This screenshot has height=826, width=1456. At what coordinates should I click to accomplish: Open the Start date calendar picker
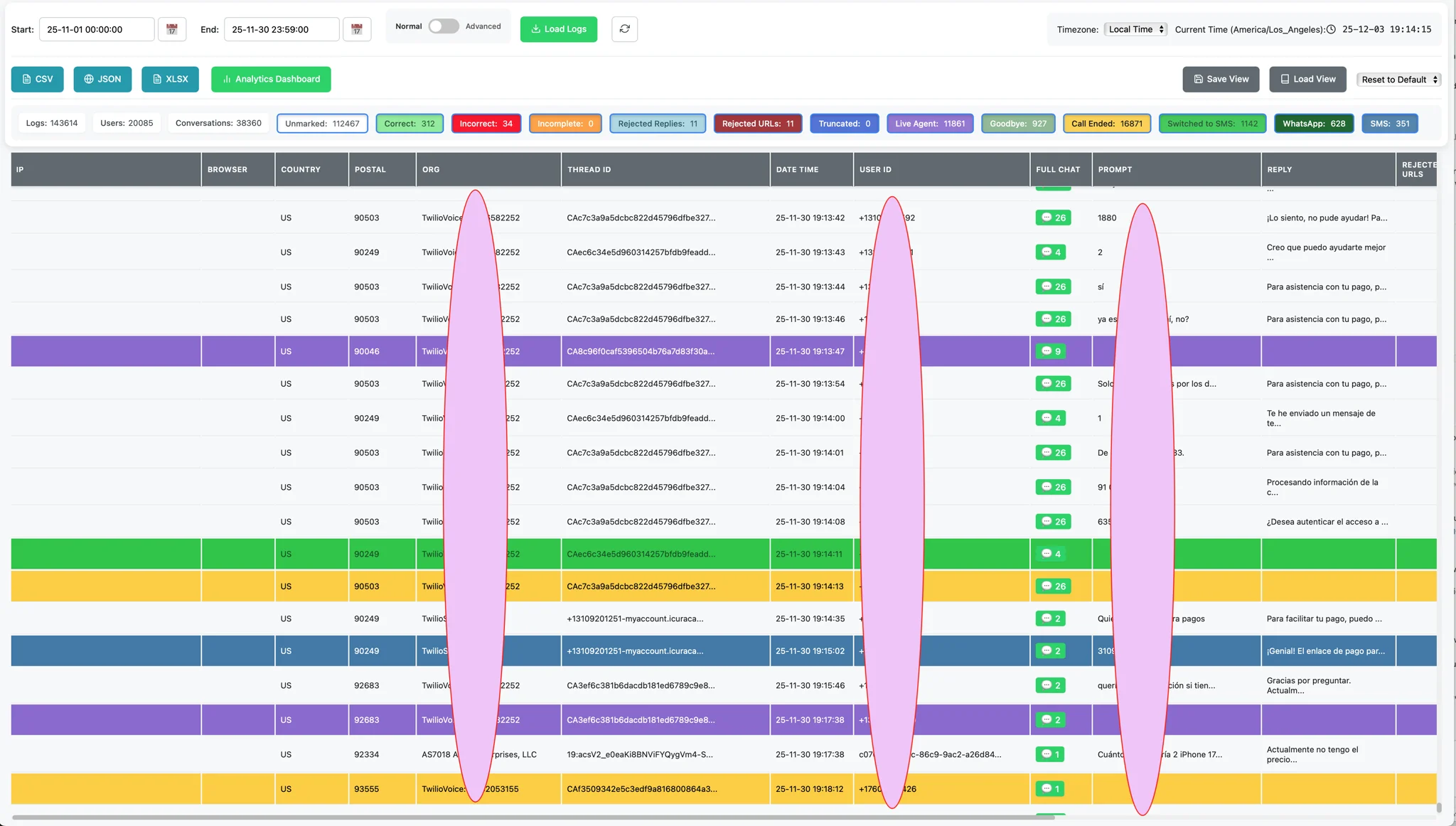click(171, 29)
